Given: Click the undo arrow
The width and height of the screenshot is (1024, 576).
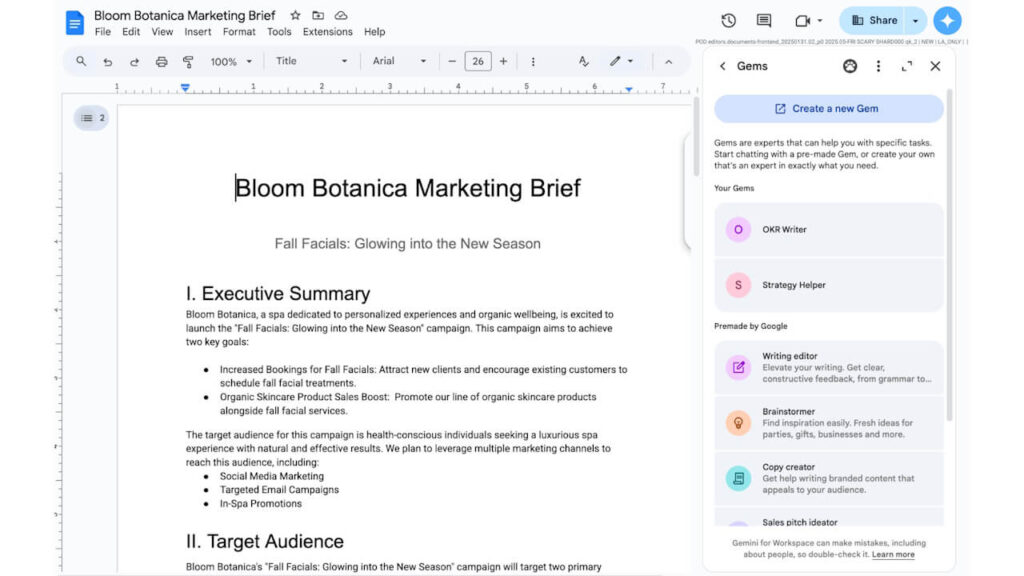Looking at the screenshot, I should (107, 61).
